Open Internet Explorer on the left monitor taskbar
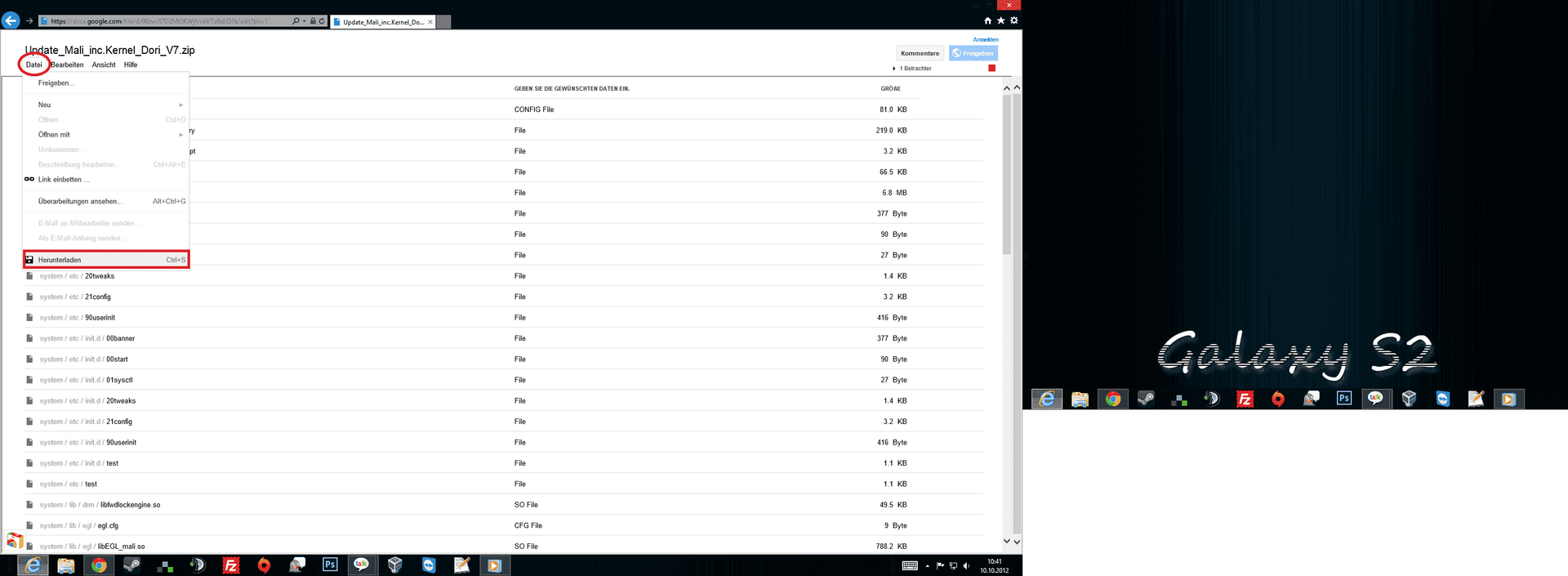The height and width of the screenshot is (576, 1568). pos(33,565)
